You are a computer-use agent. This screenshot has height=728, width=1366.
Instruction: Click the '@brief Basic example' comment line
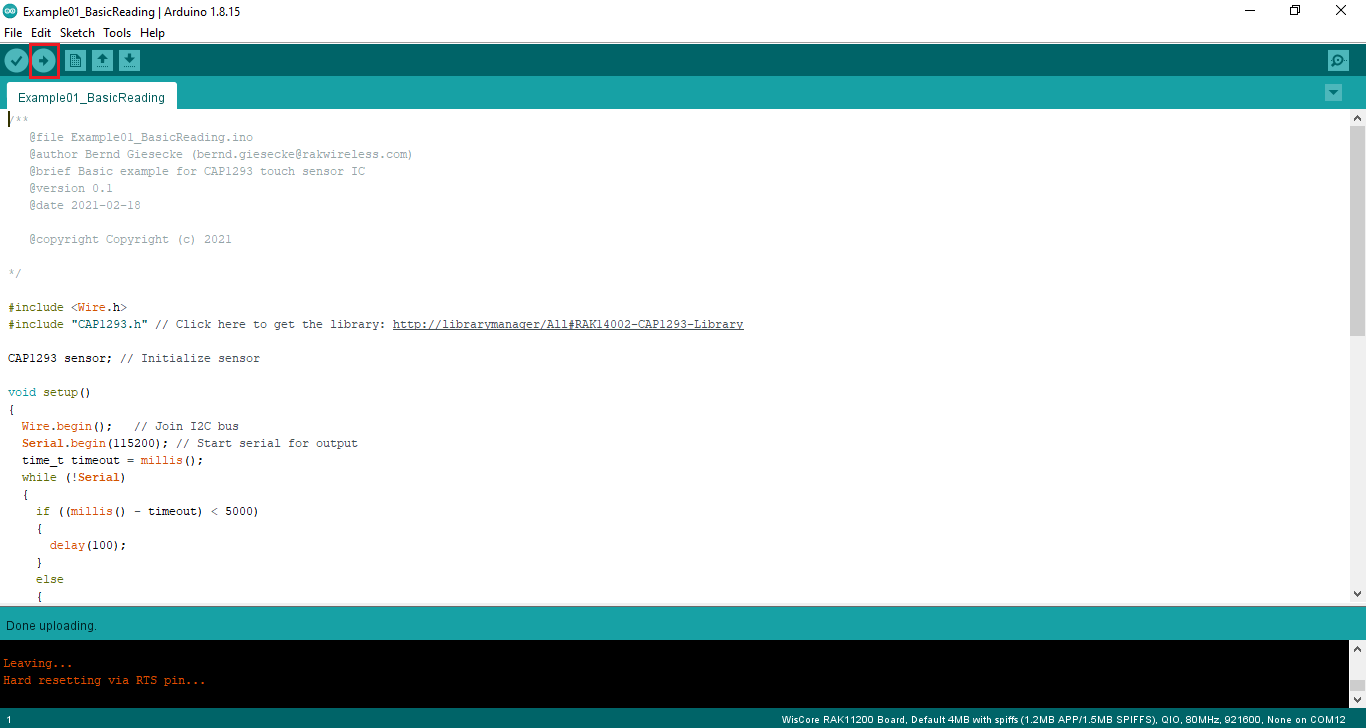pos(197,171)
